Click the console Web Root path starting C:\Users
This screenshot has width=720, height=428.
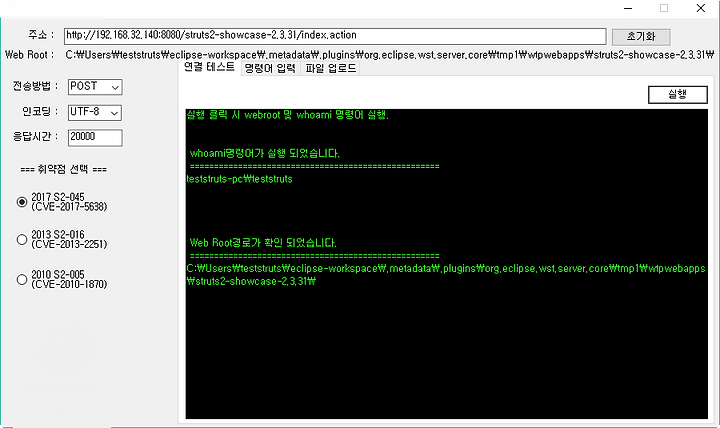coord(445,275)
